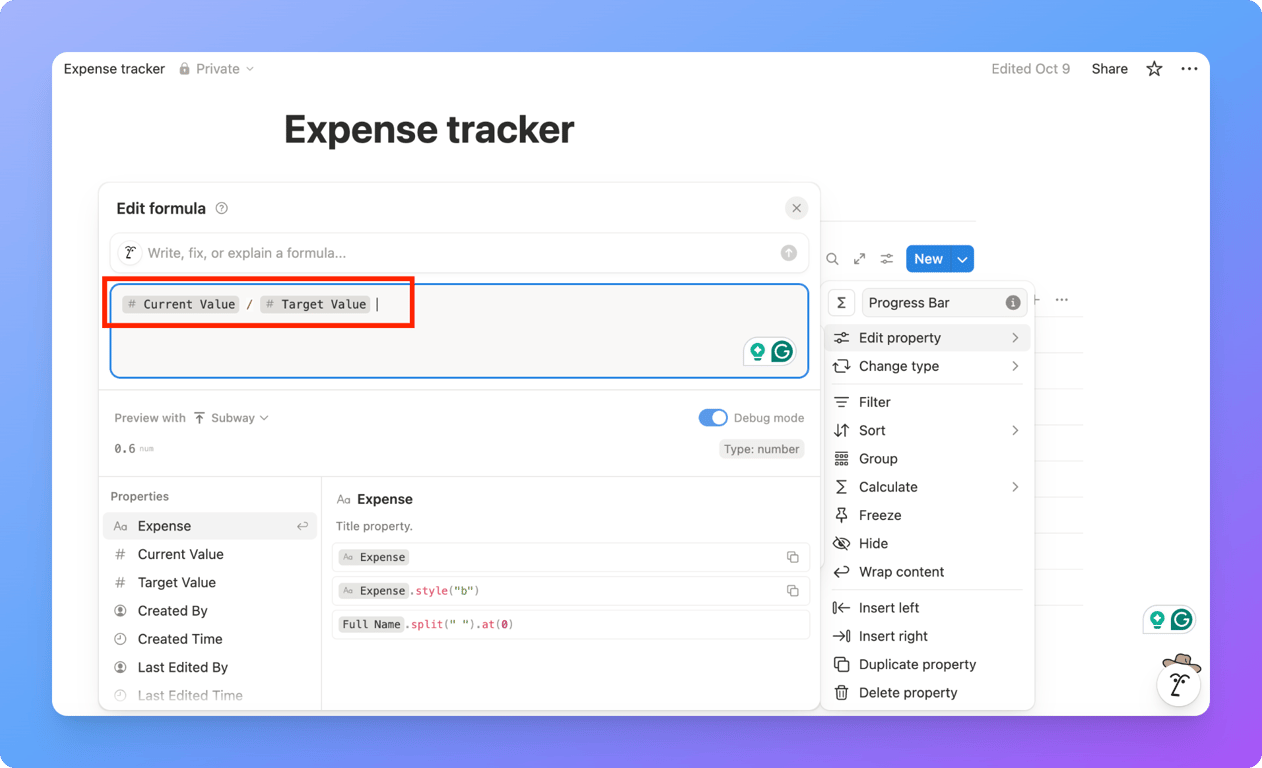
Task: Click the green lightbulb icon in formula editor
Action: pos(757,351)
